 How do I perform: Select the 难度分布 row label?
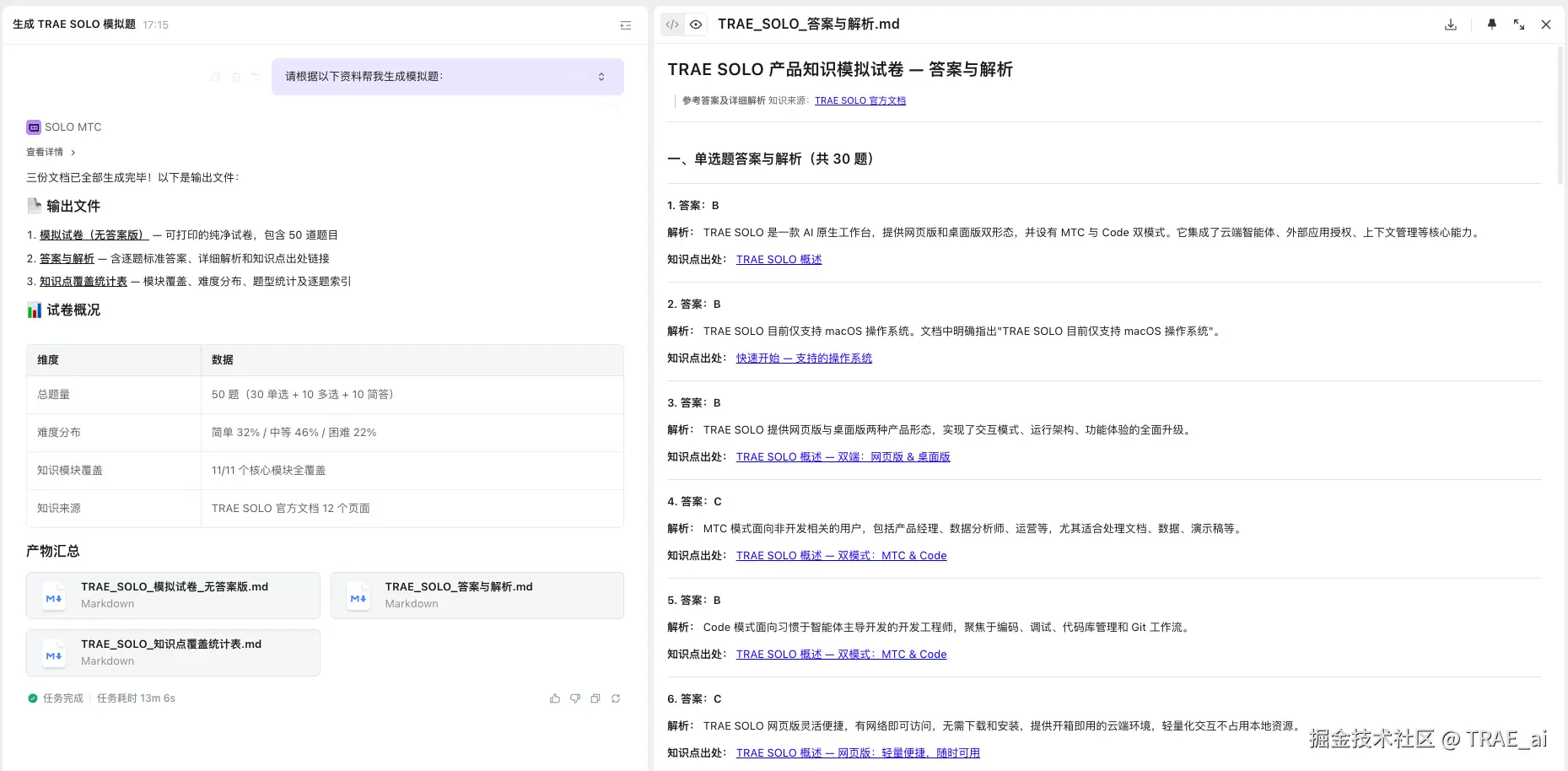tap(59, 433)
